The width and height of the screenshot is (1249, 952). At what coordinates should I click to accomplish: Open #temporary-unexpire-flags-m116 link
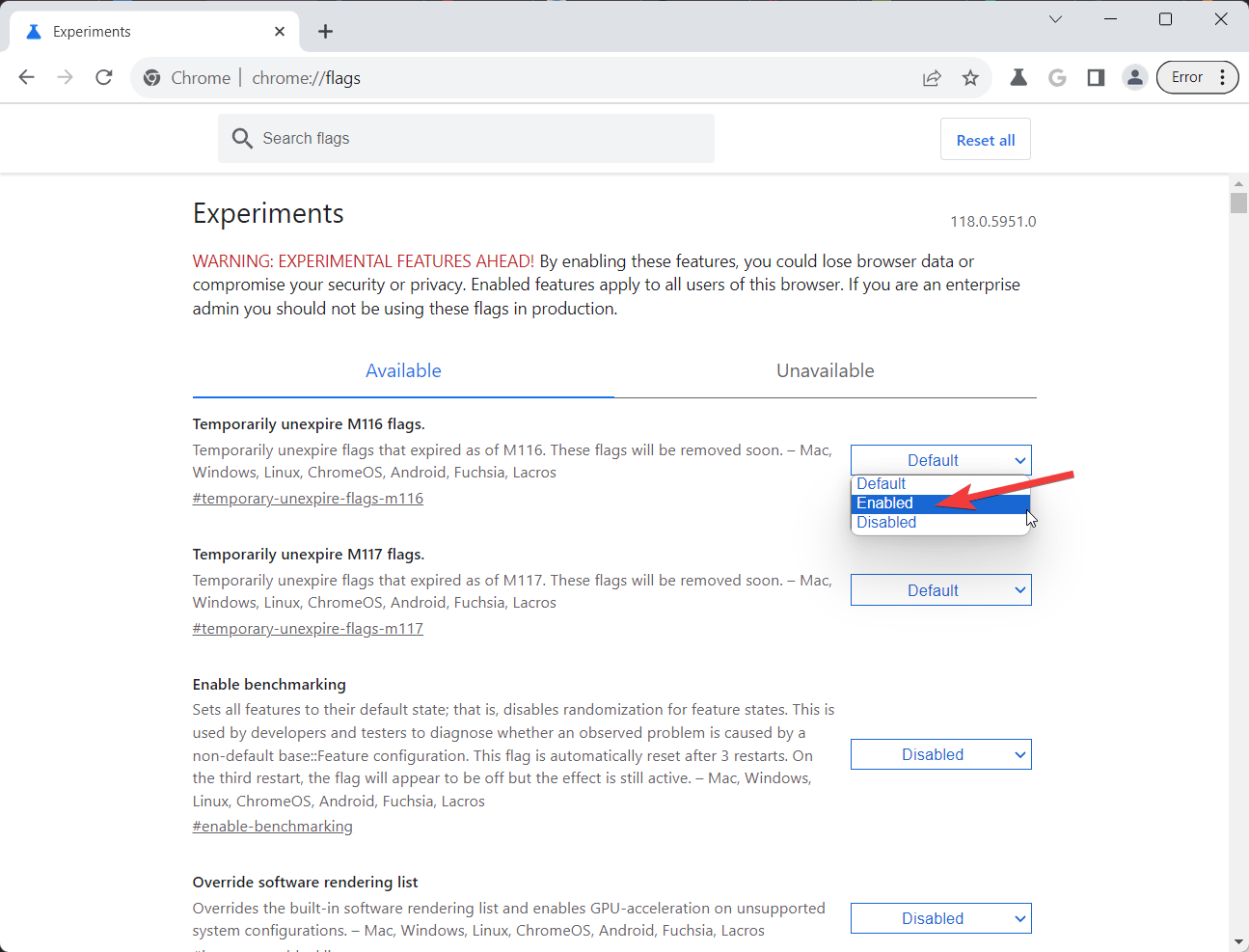click(308, 499)
